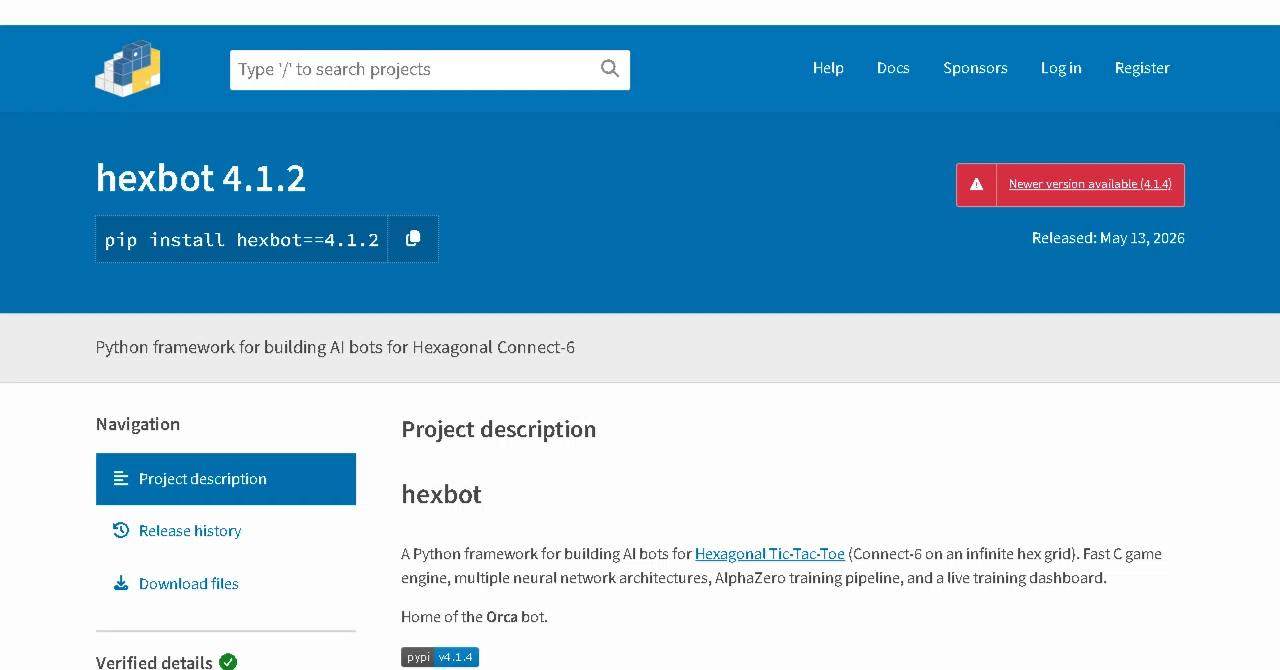
Task: Click the search magnifier icon
Action: (x=610, y=68)
